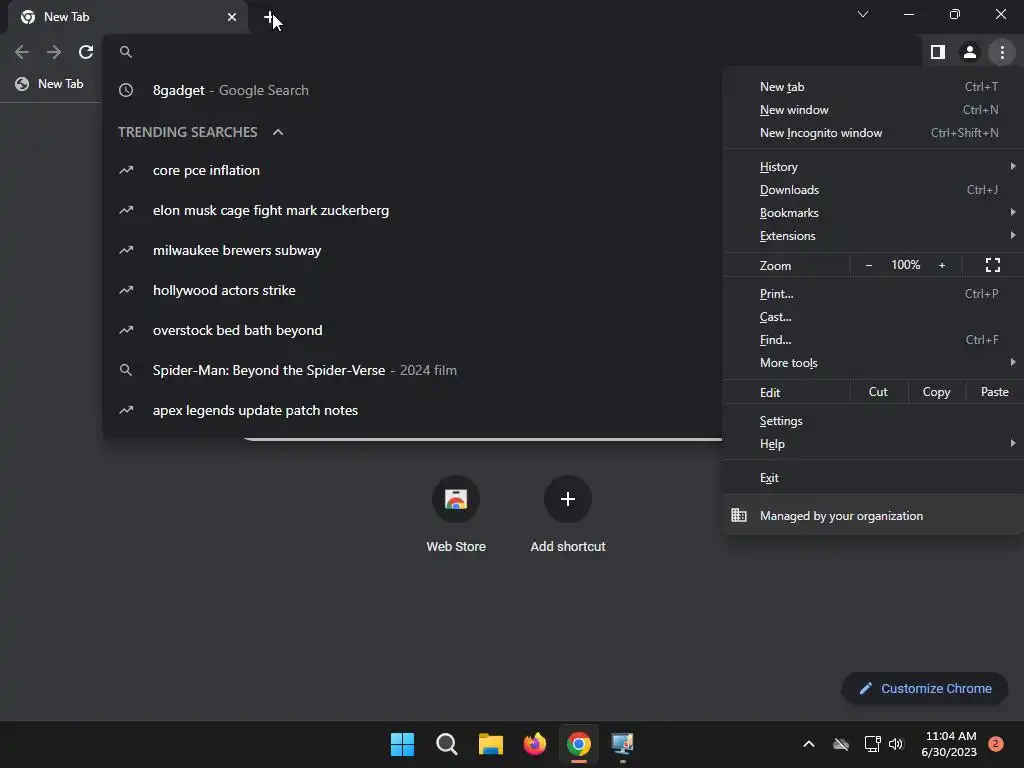Reload the current page
Screen dimensions: 1024x768
pyautogui.click(x=86, y=52)
